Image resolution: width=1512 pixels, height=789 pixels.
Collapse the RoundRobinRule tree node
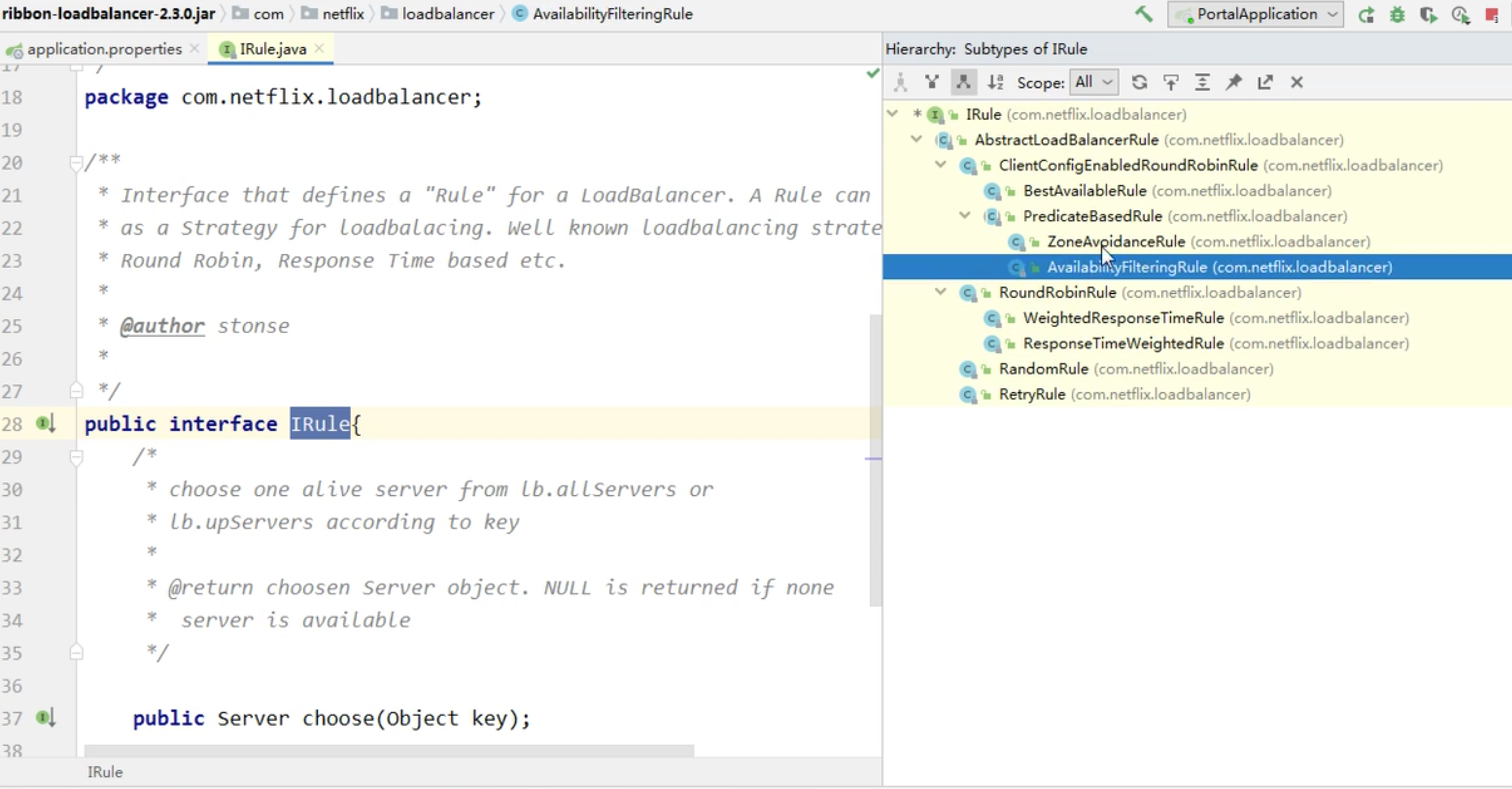(x=941, y=292)
